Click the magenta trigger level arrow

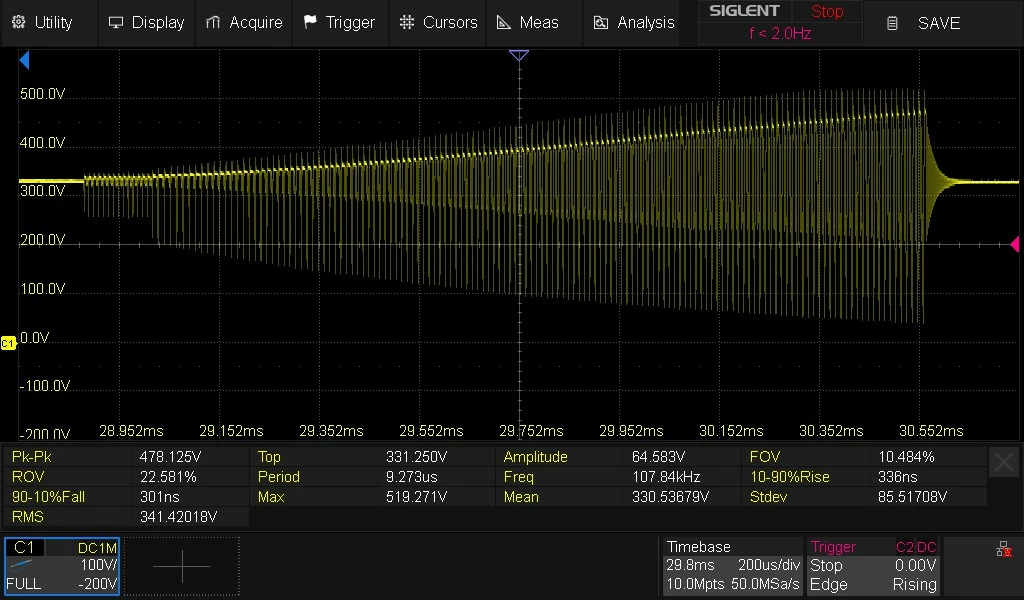point(1015,244)
